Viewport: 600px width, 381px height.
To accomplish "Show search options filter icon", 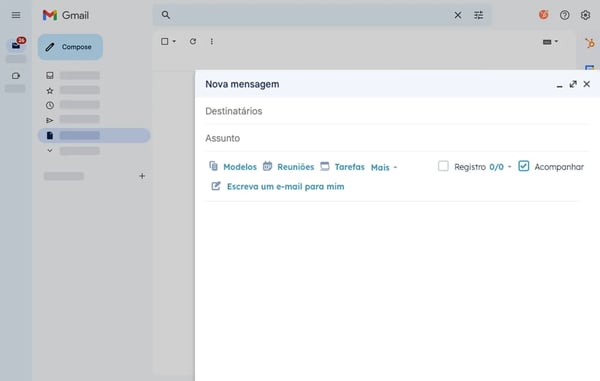I will coord(479,15).
